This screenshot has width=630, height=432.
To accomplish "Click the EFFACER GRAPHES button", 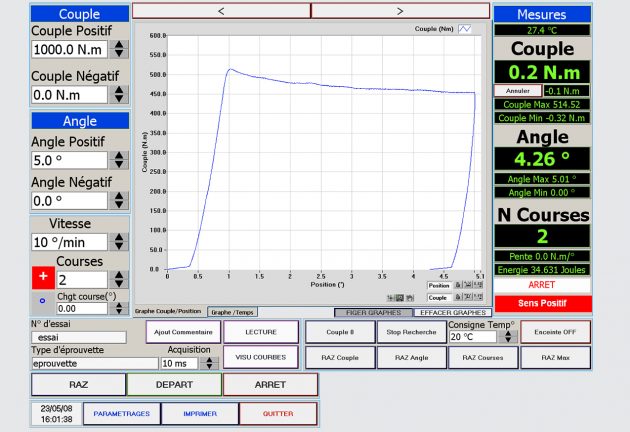I will click(453, 312).
